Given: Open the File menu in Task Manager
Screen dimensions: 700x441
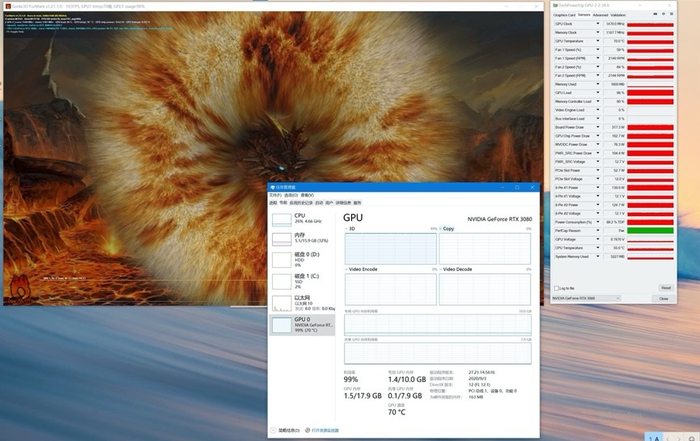Looking at the screenshot, I should 275,195.
